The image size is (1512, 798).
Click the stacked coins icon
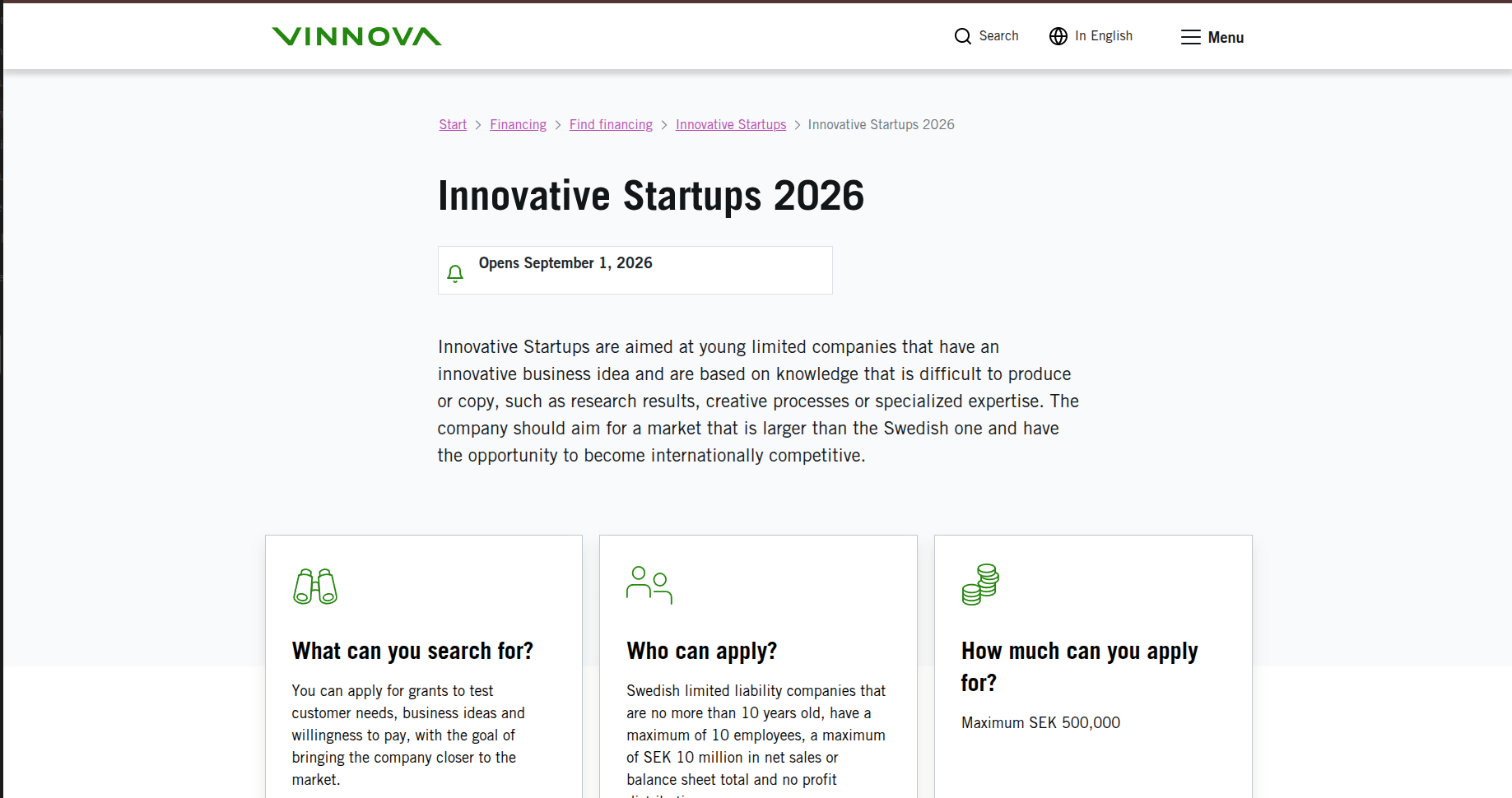click(980, 584)
